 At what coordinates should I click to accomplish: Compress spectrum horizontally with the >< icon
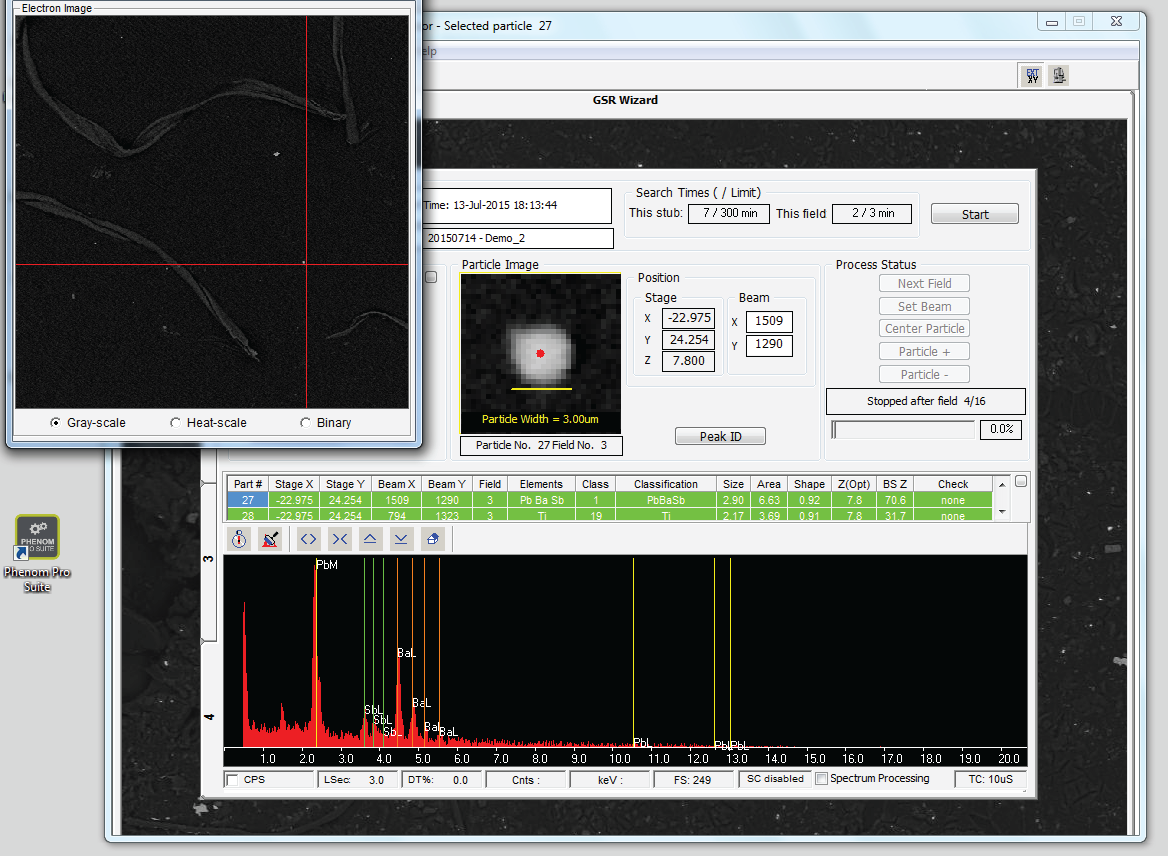click(x=340, y=539)
